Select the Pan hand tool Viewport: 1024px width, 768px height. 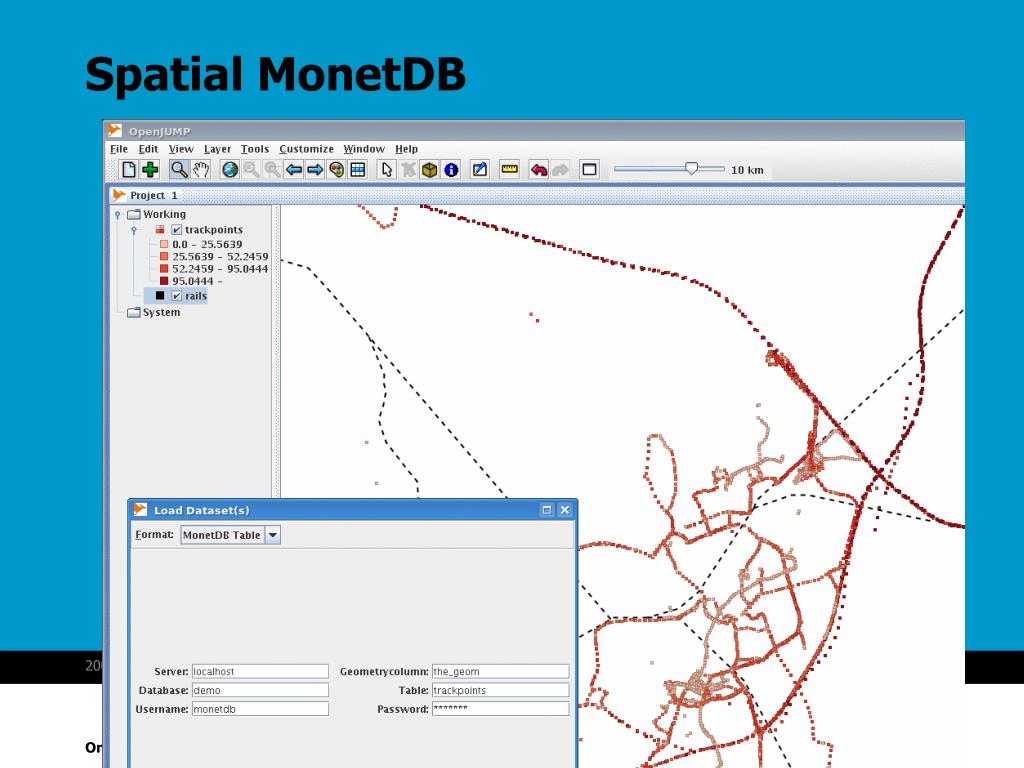201,170
